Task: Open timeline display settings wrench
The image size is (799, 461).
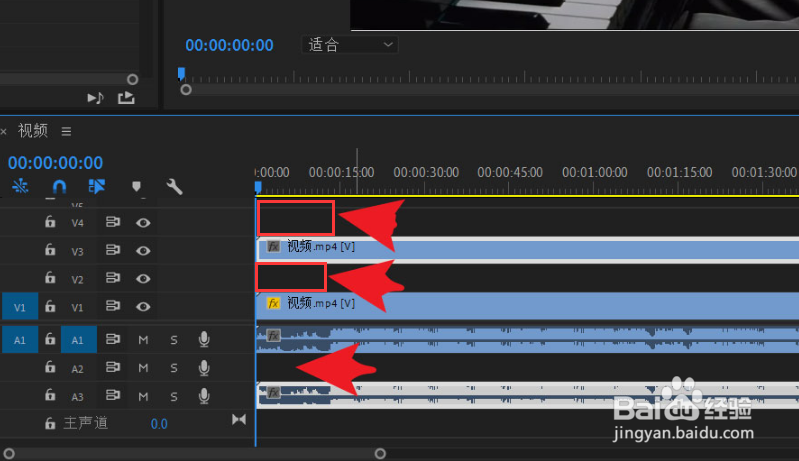Action: (x=174, y=186)
